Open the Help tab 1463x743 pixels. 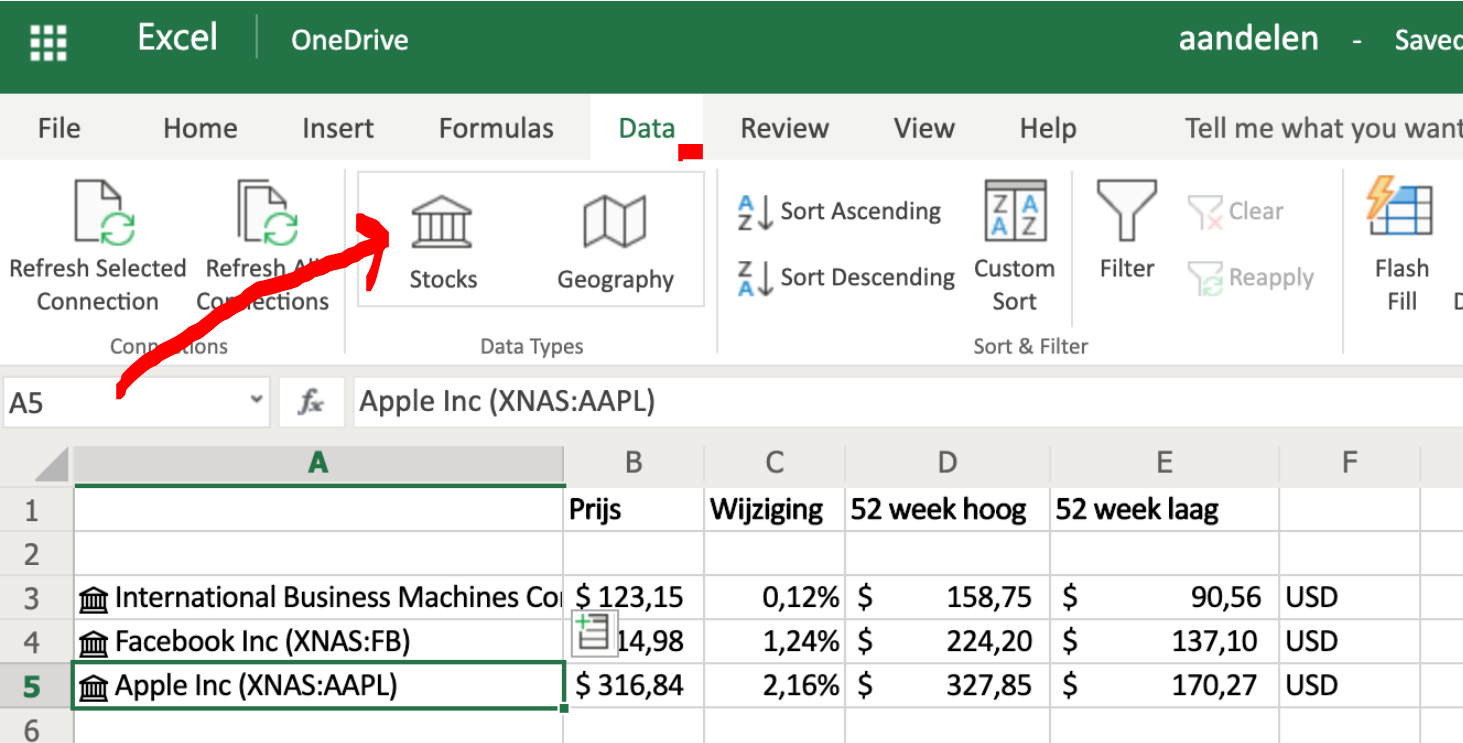[x=1047, y=128]
